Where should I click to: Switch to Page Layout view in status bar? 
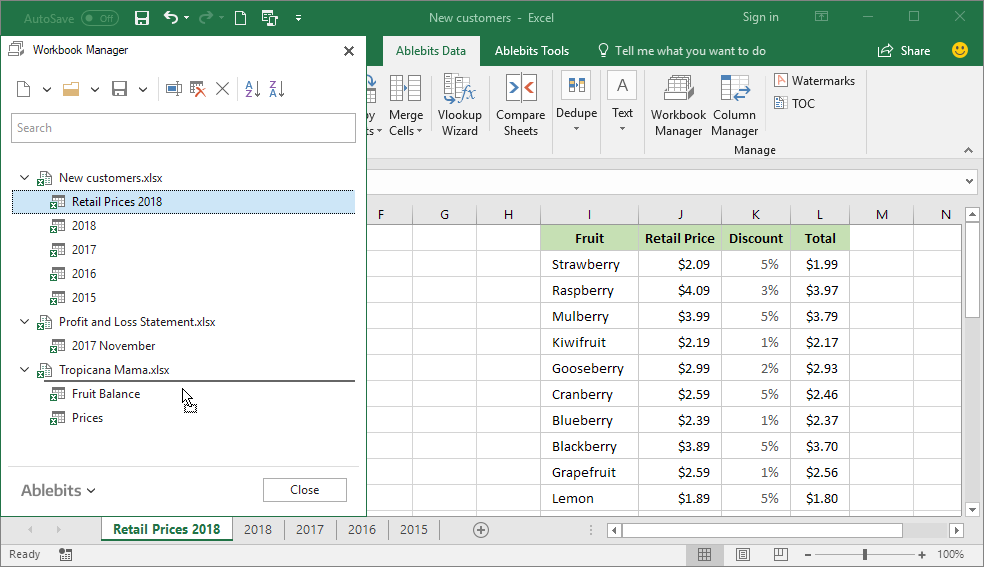(x=742, y=554)
